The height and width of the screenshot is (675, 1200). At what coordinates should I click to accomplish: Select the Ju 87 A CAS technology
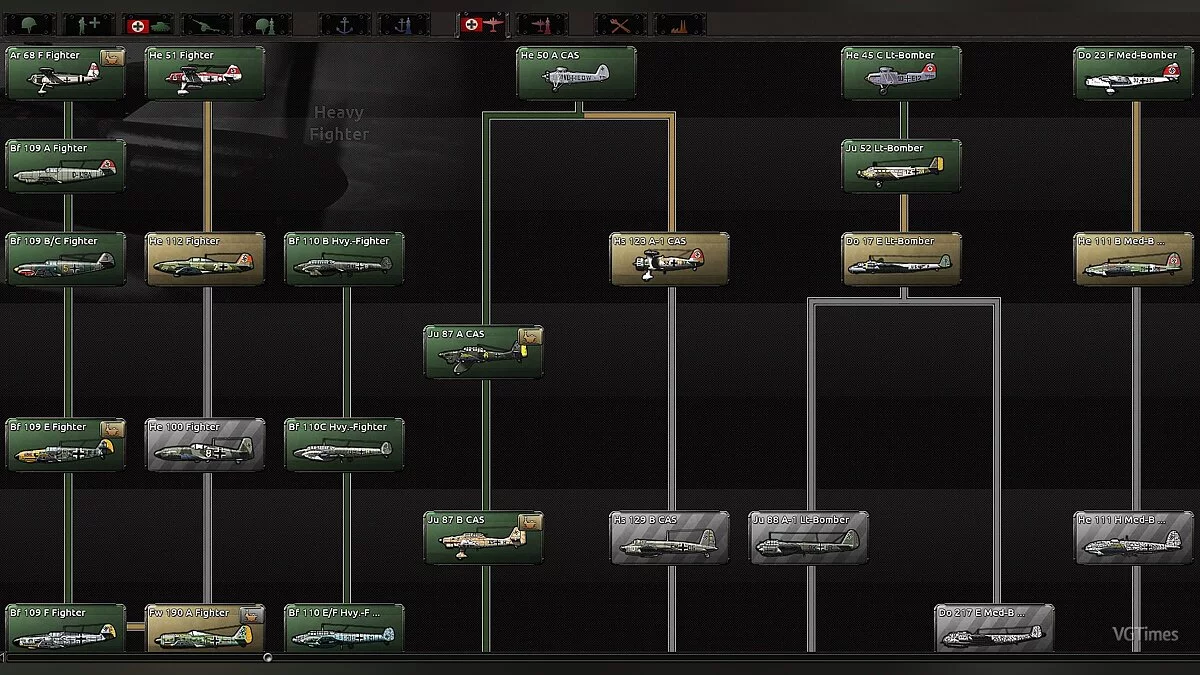(x=483, y=350)
